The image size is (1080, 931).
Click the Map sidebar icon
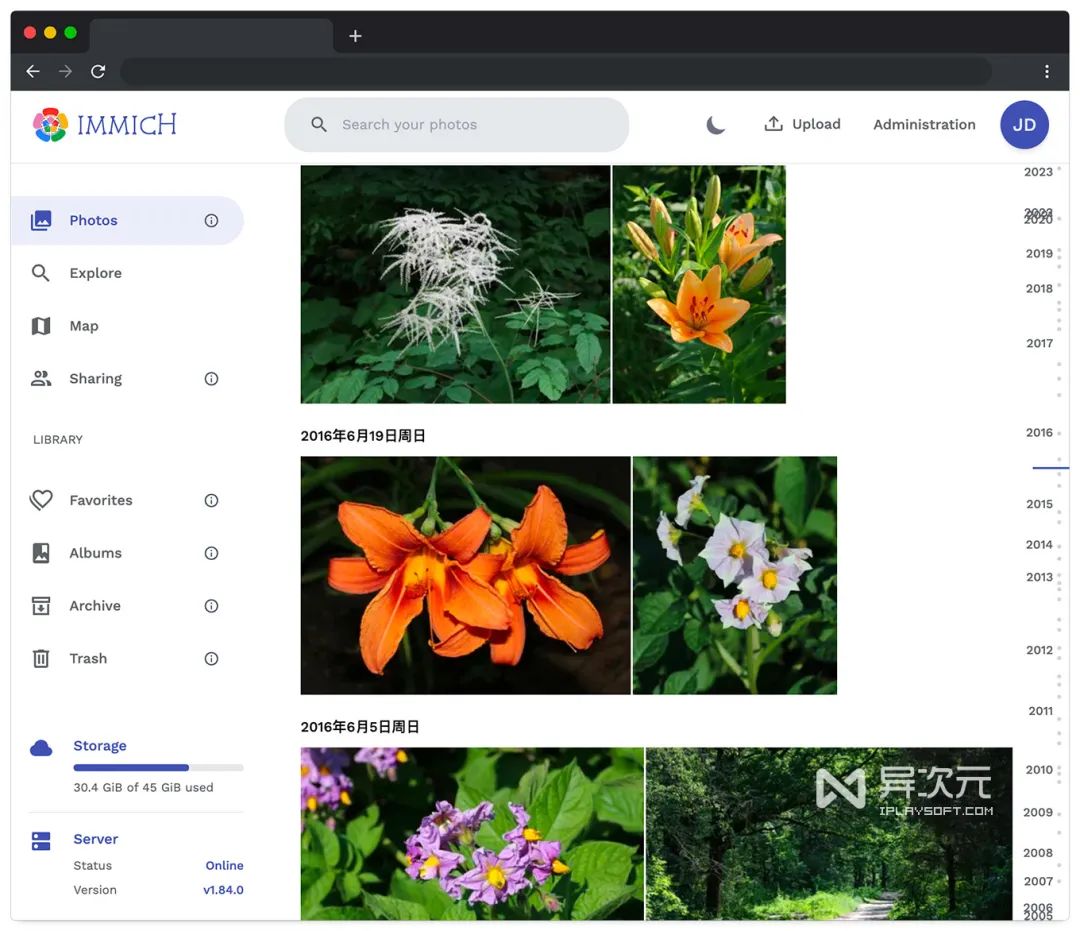pyautogui.click(x=41, y=326)
